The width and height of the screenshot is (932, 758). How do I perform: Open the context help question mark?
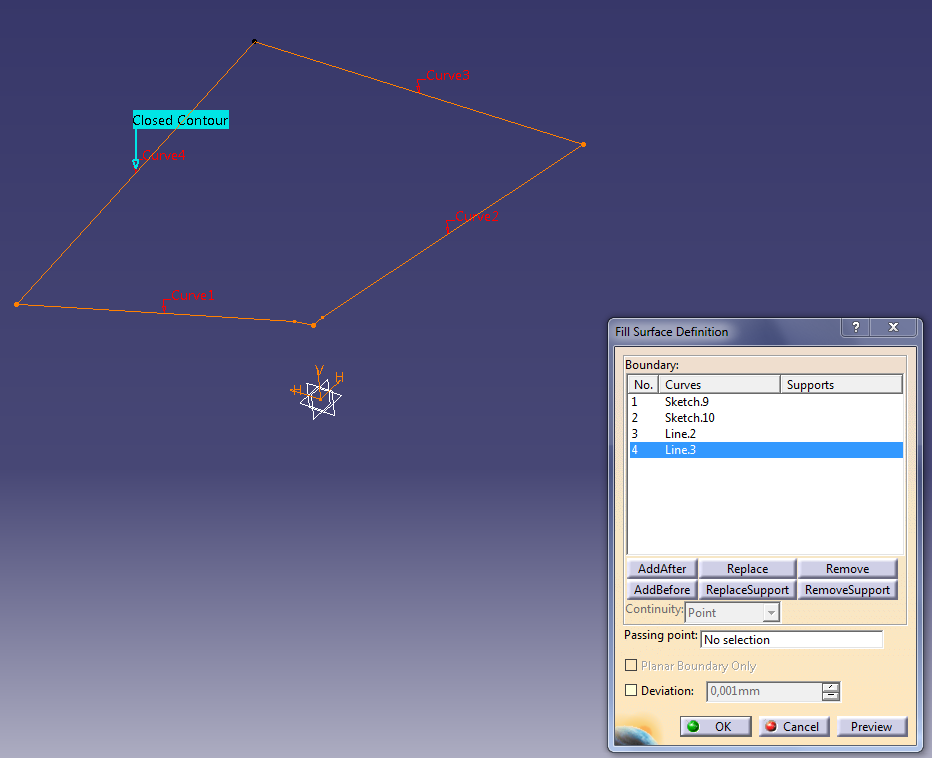tap(855, 327)
